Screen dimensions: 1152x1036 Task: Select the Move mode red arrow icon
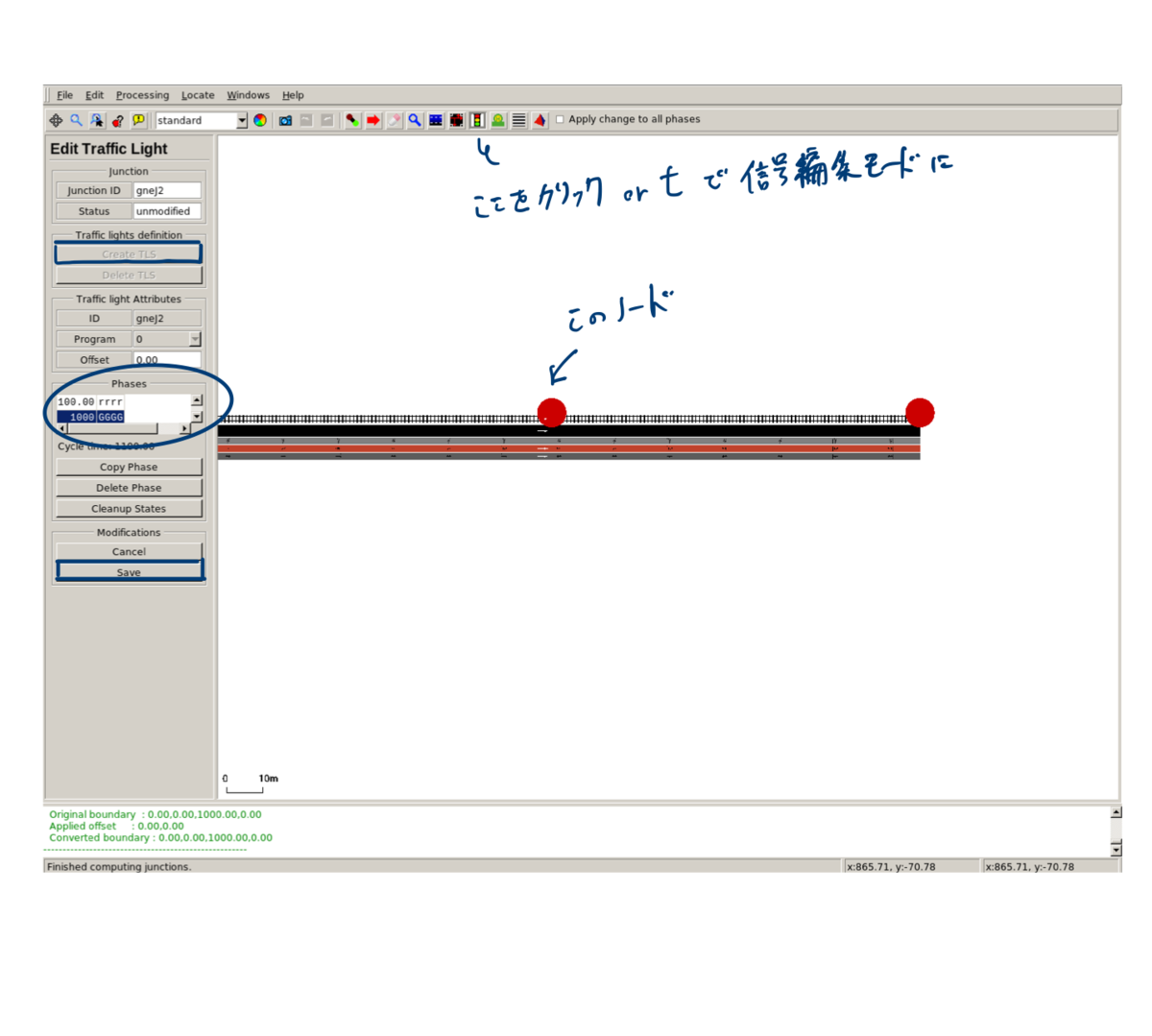click(x=372, y=120)
